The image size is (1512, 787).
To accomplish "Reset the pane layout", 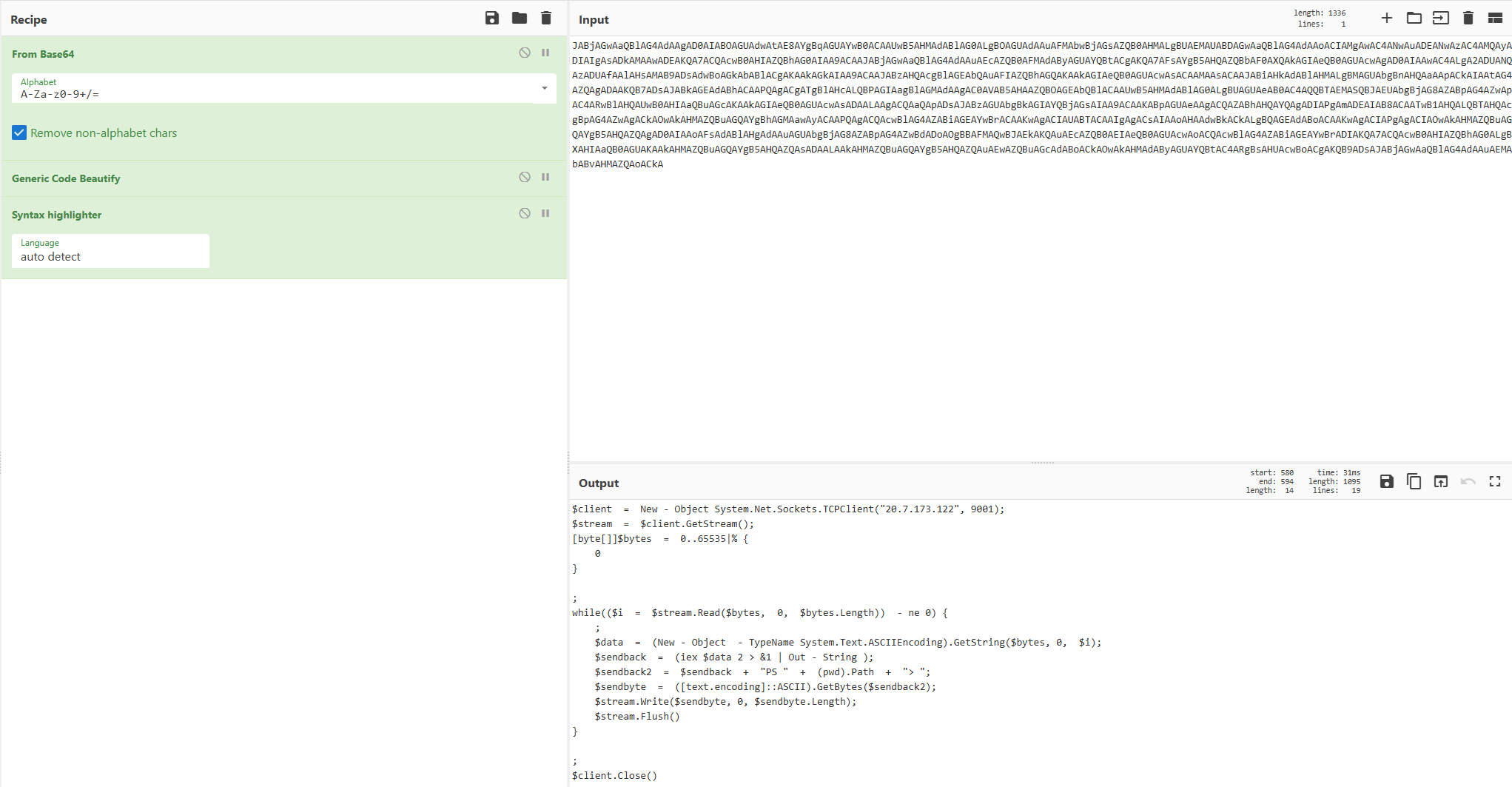I will 1495,18.
